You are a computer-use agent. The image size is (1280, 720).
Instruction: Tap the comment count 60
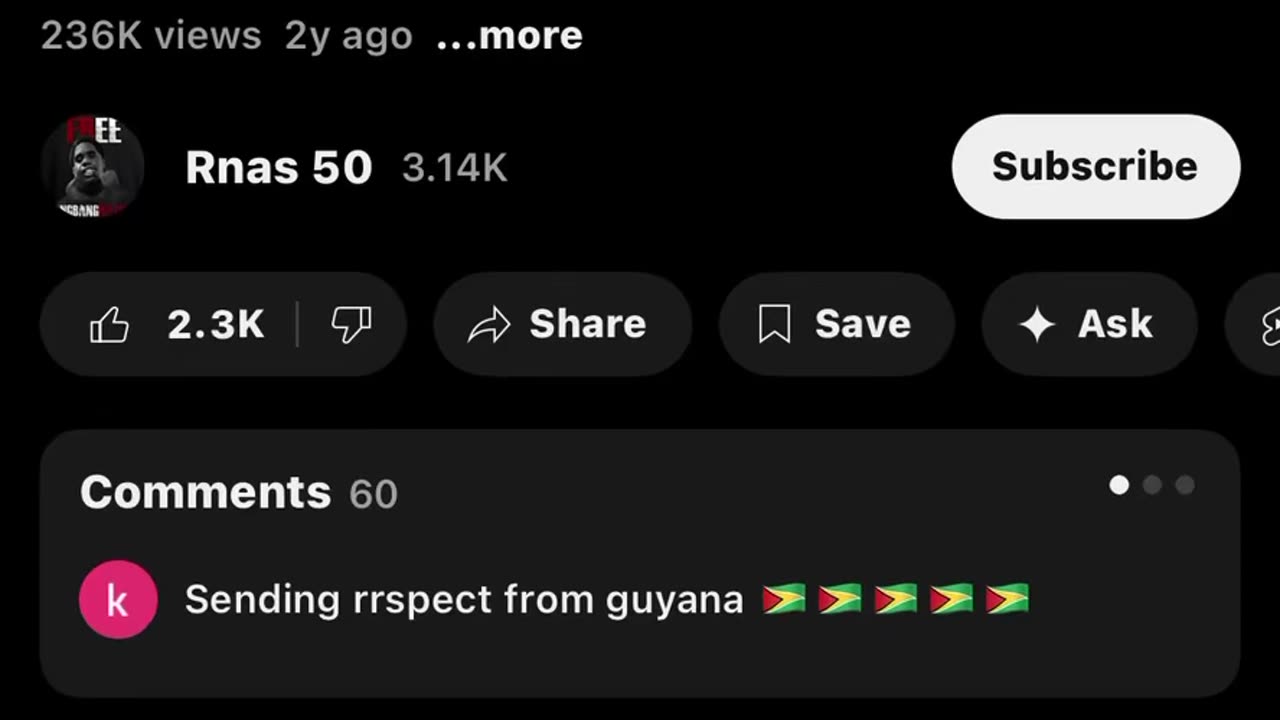pos(373,494)
